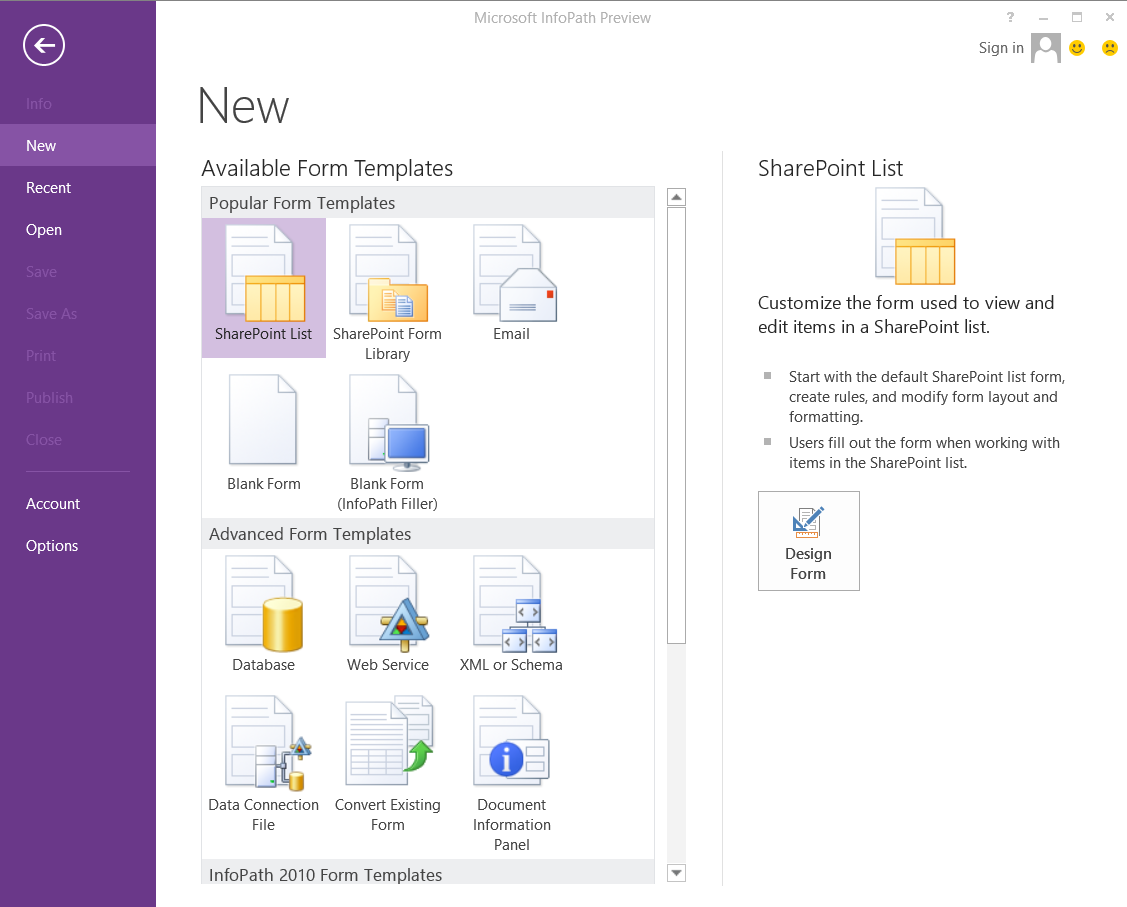Click Open in the sidebar
Viewport: 1127px width, 907px height.
[78, 230]
